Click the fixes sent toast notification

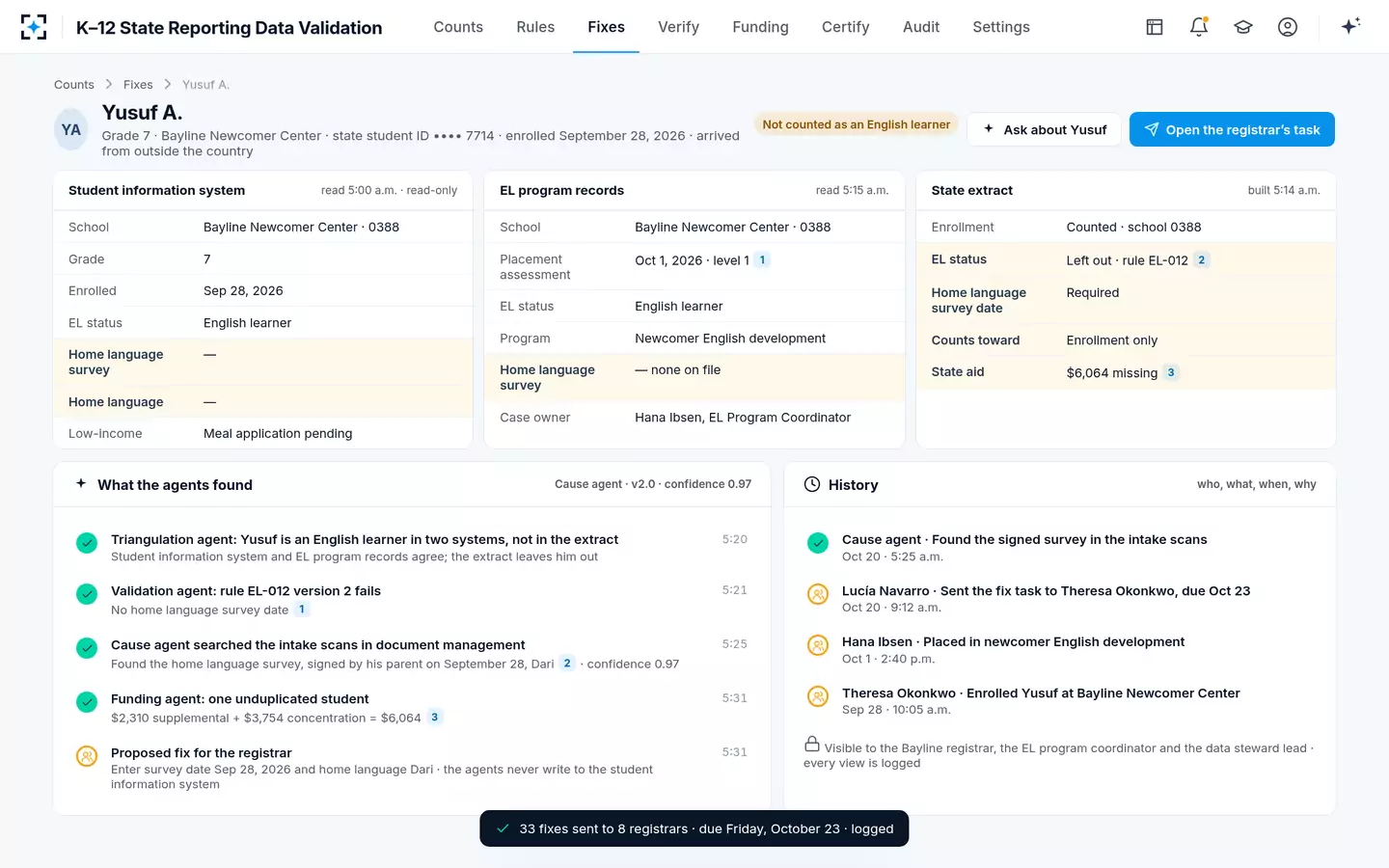coord(694,828)
